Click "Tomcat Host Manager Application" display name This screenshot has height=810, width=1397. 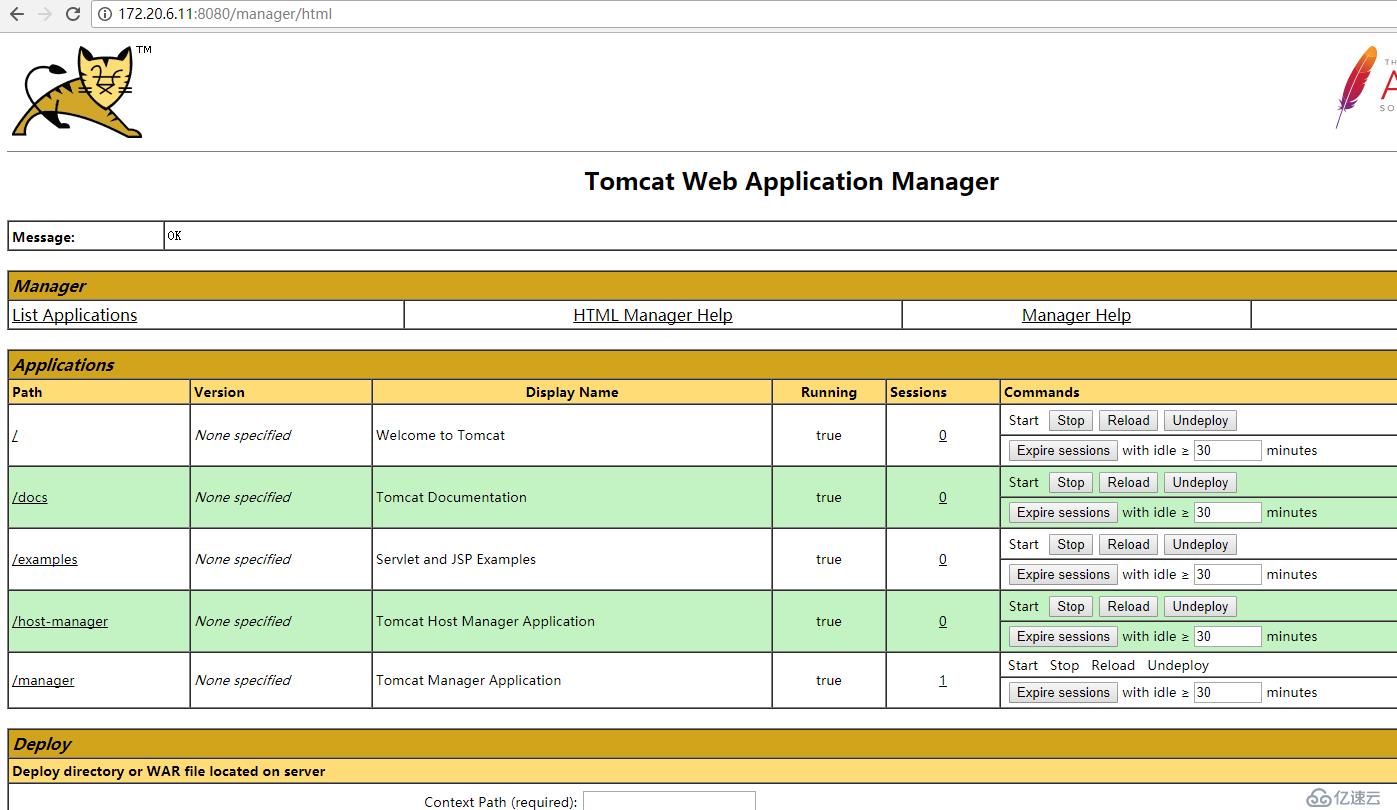485,621
